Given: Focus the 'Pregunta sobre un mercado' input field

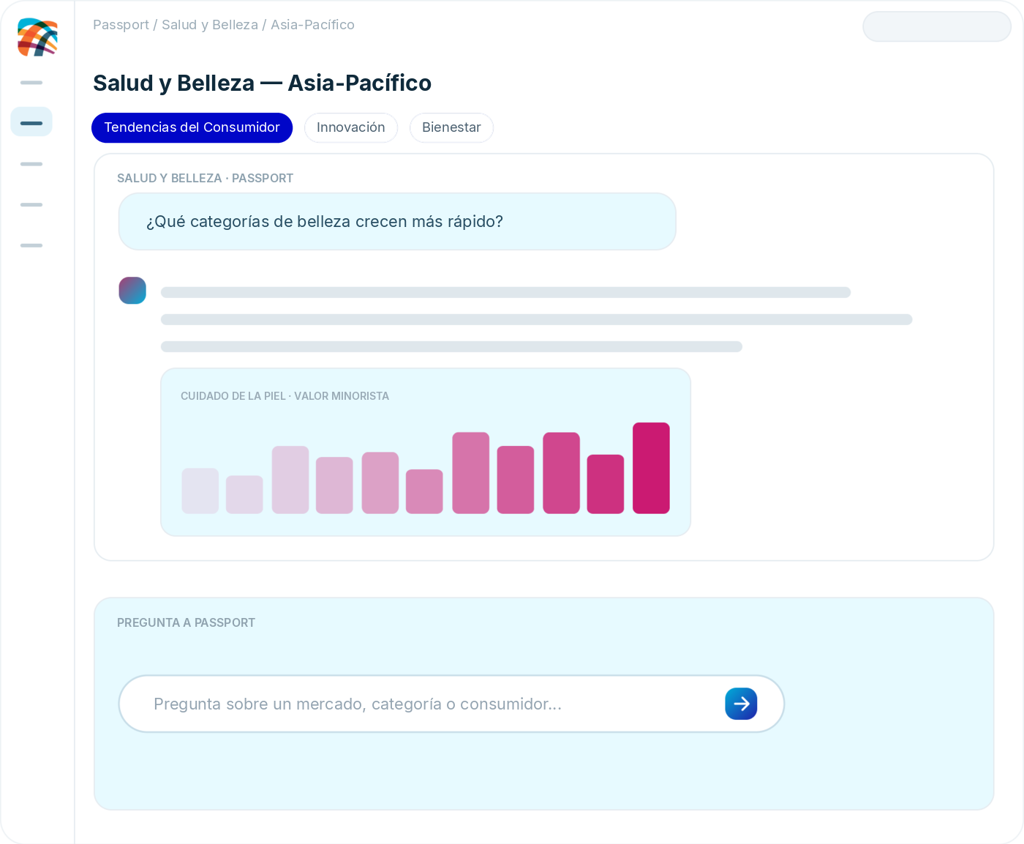Looking at the screenshot, I should (x=451, y=704).
